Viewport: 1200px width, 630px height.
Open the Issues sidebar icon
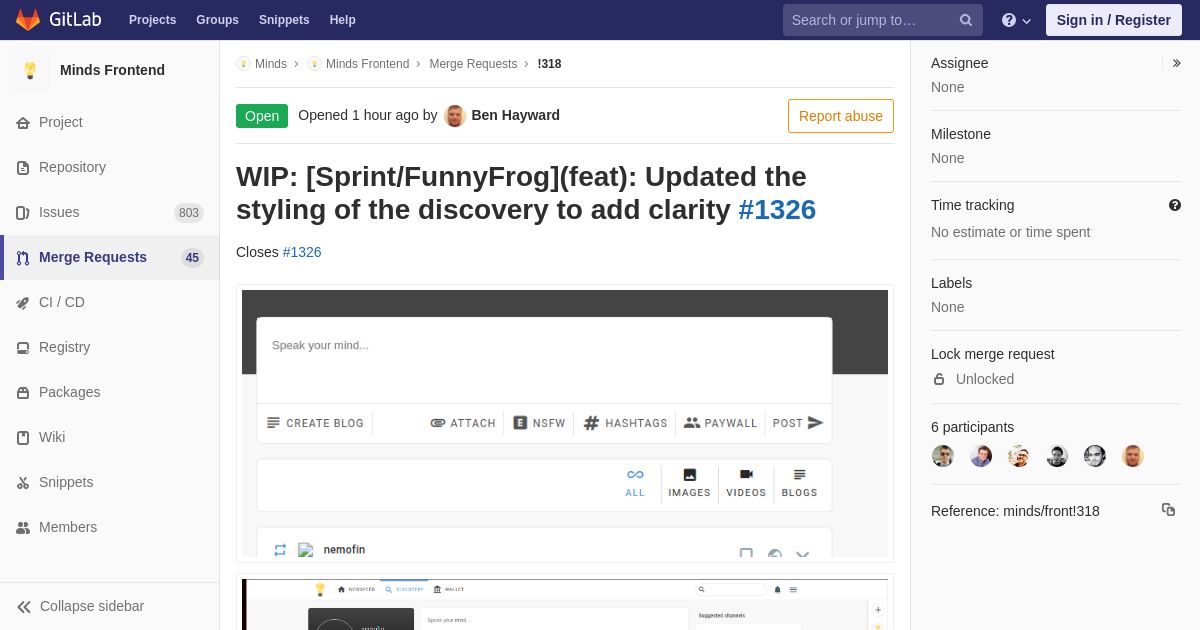(23, 213)
